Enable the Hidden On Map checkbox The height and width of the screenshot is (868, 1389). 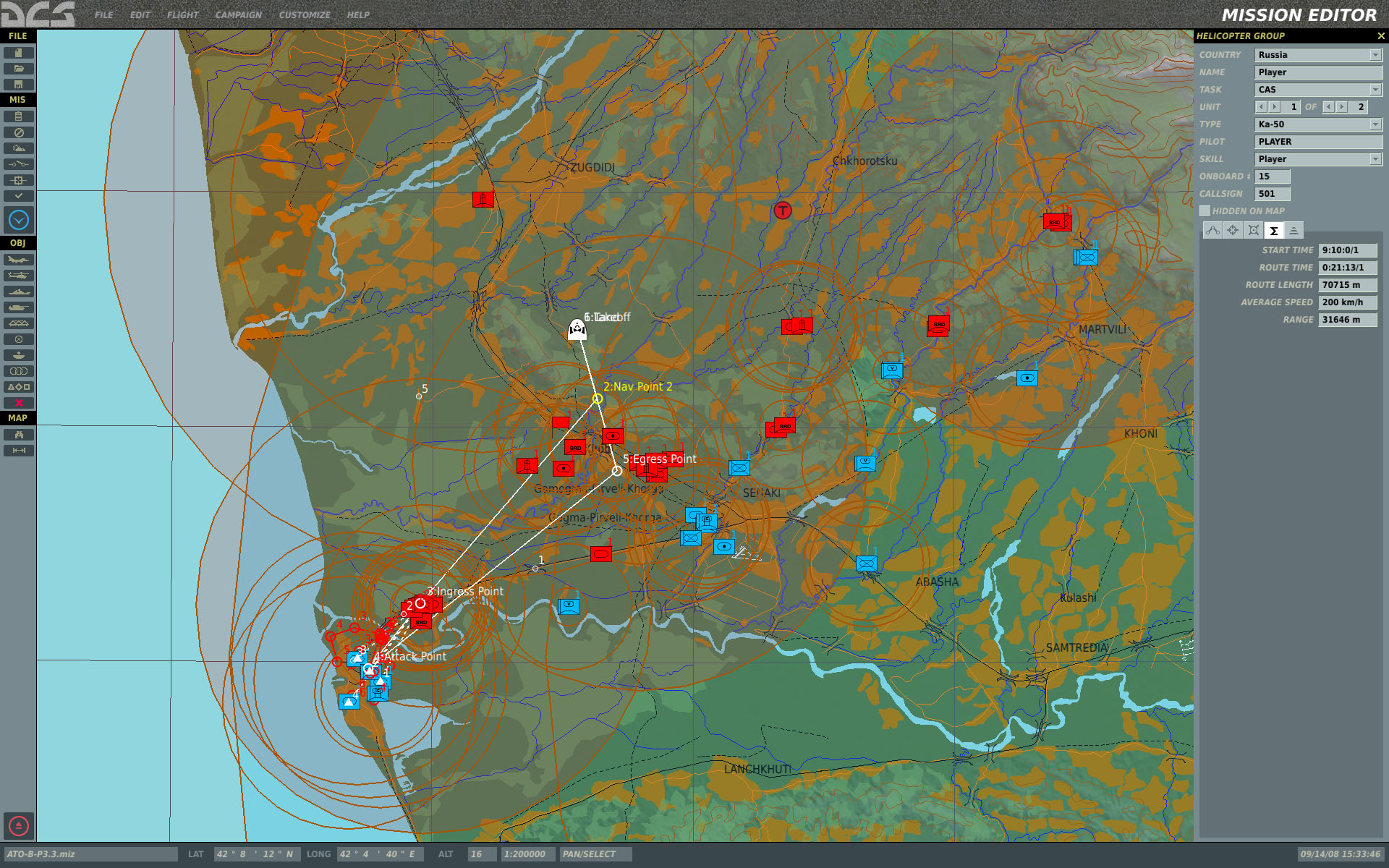[x=1205, y=211]
